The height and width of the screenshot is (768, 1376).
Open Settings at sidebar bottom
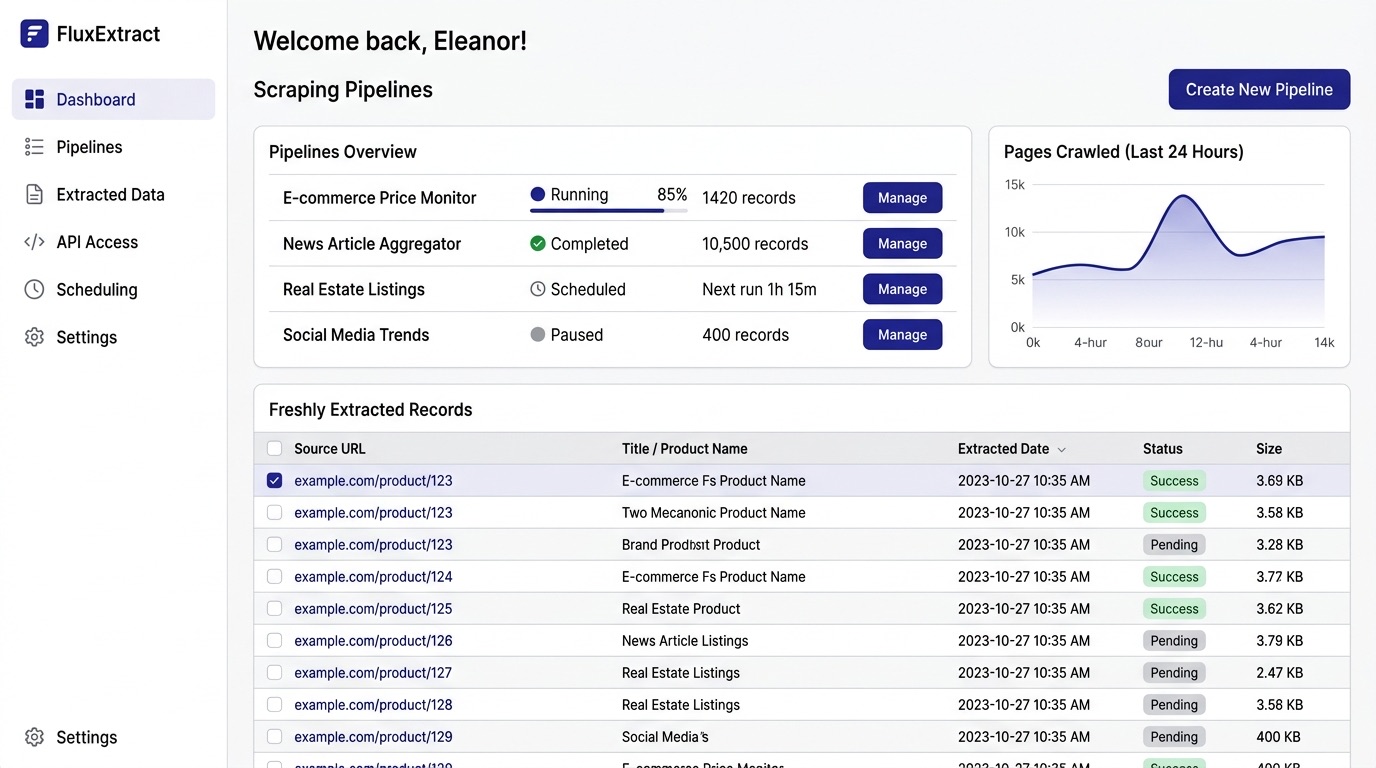114,737
